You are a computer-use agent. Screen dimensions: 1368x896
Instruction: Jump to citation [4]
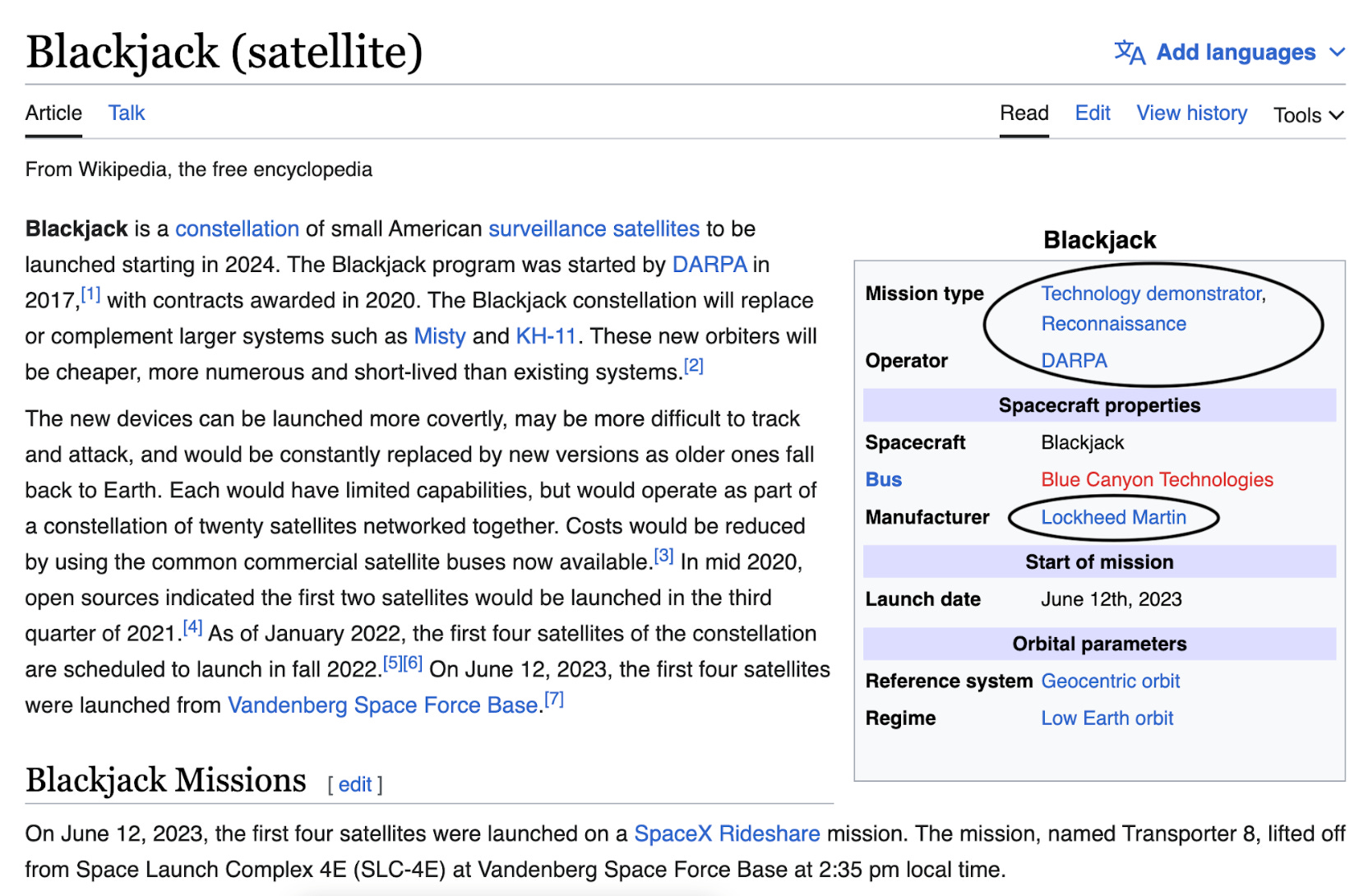[192, 627]
